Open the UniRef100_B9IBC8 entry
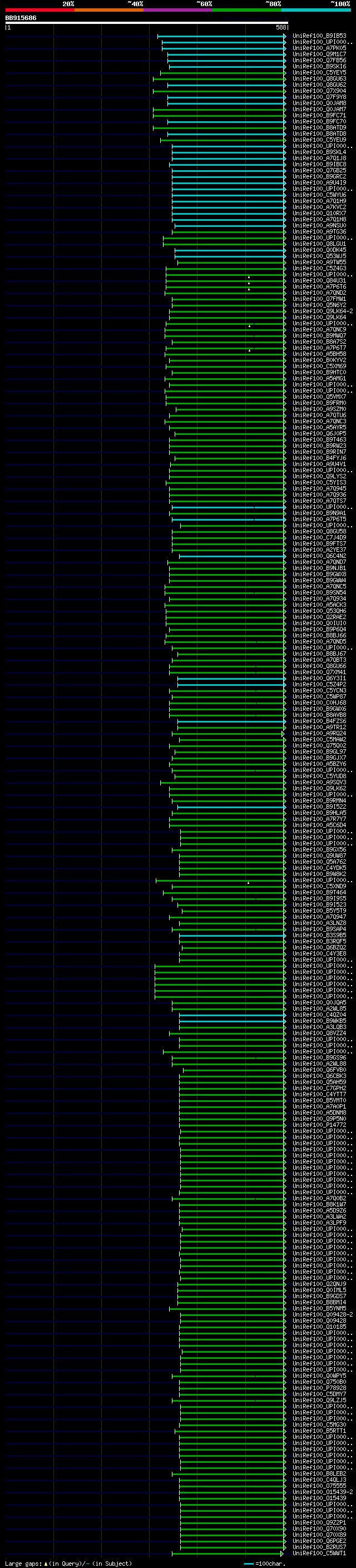This screenshot has width=356, height=1568. (x=319, y=164)
